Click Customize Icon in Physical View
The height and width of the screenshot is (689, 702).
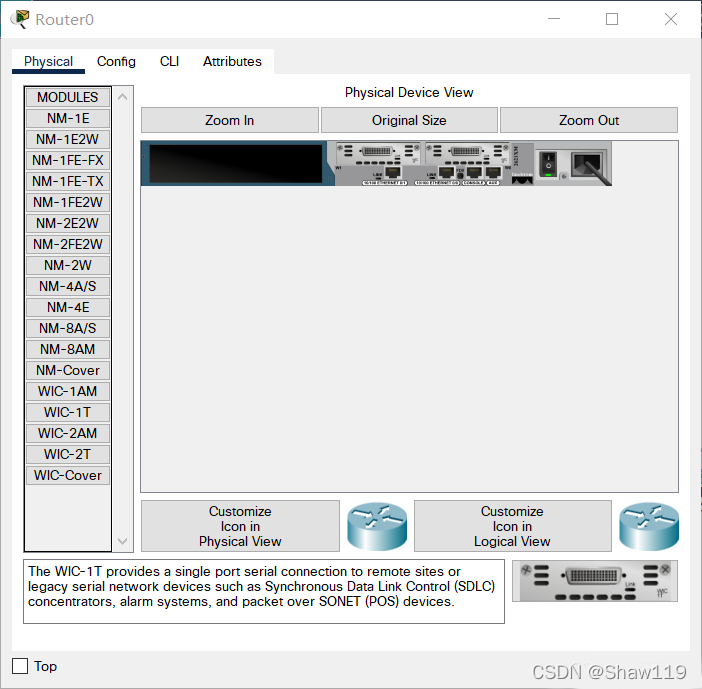[x=240, y=526]
